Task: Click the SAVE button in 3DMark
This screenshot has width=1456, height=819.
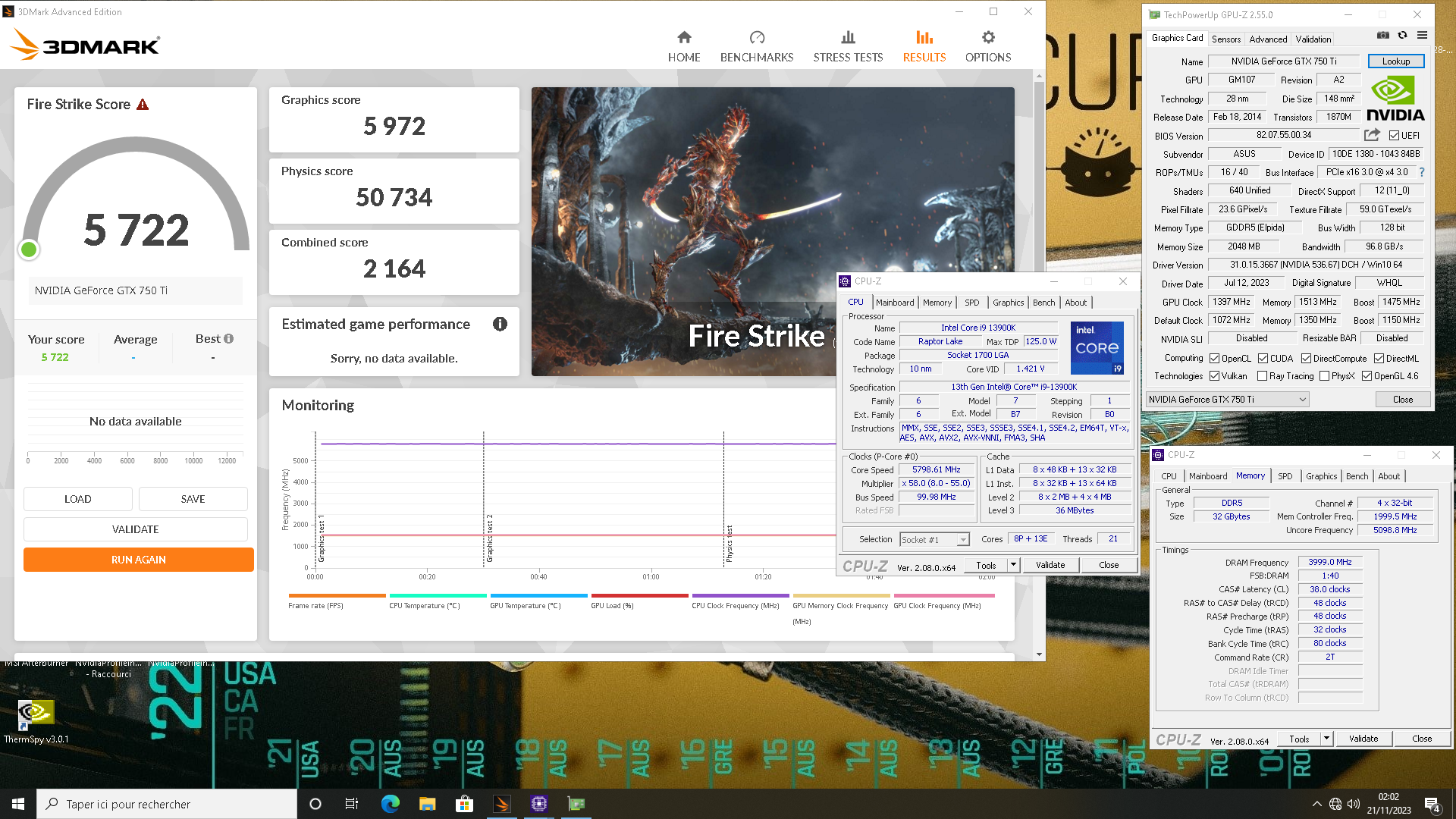Action: click(x=193, y=499)
